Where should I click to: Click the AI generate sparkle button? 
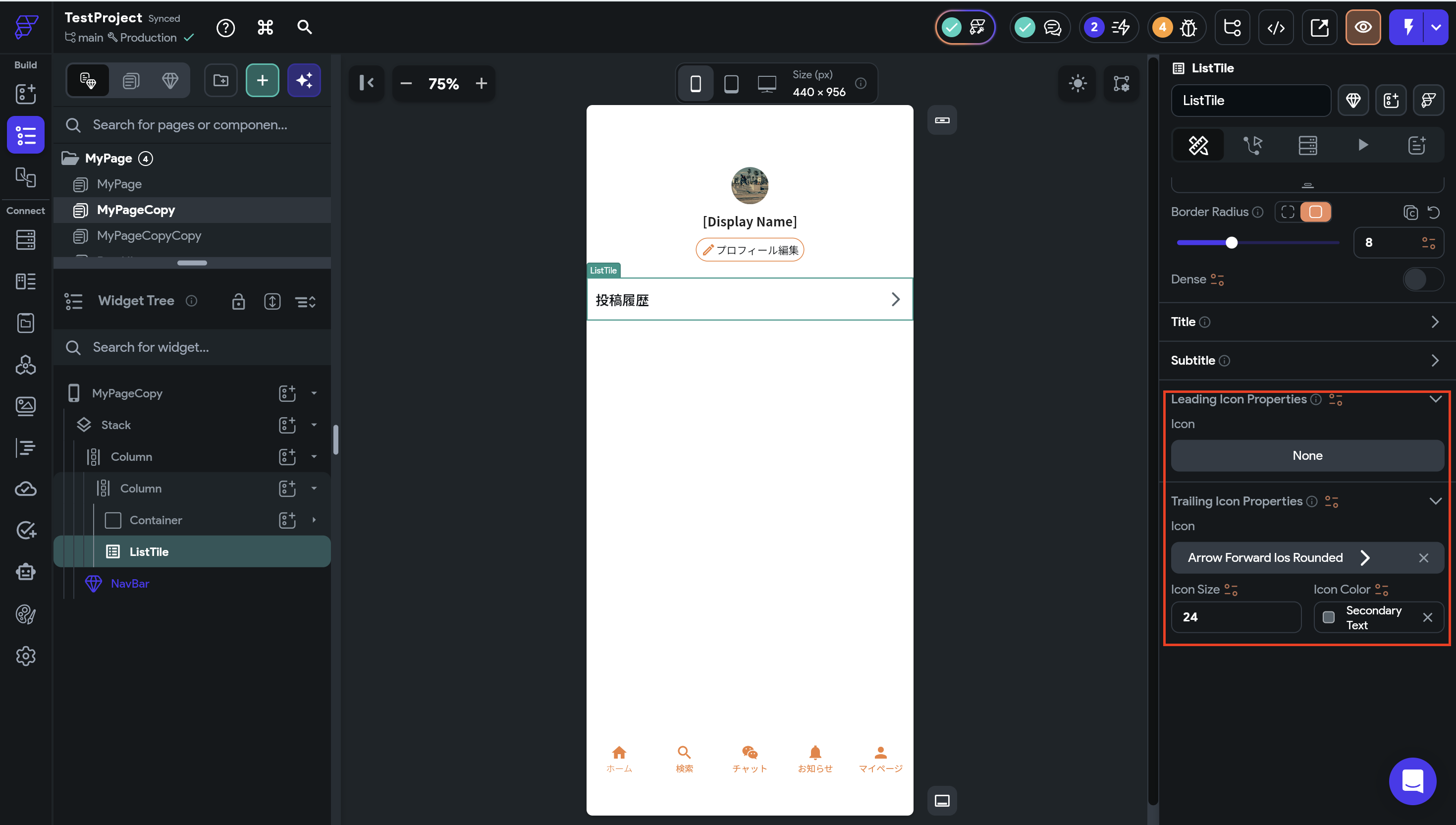[x=304, y=80]
